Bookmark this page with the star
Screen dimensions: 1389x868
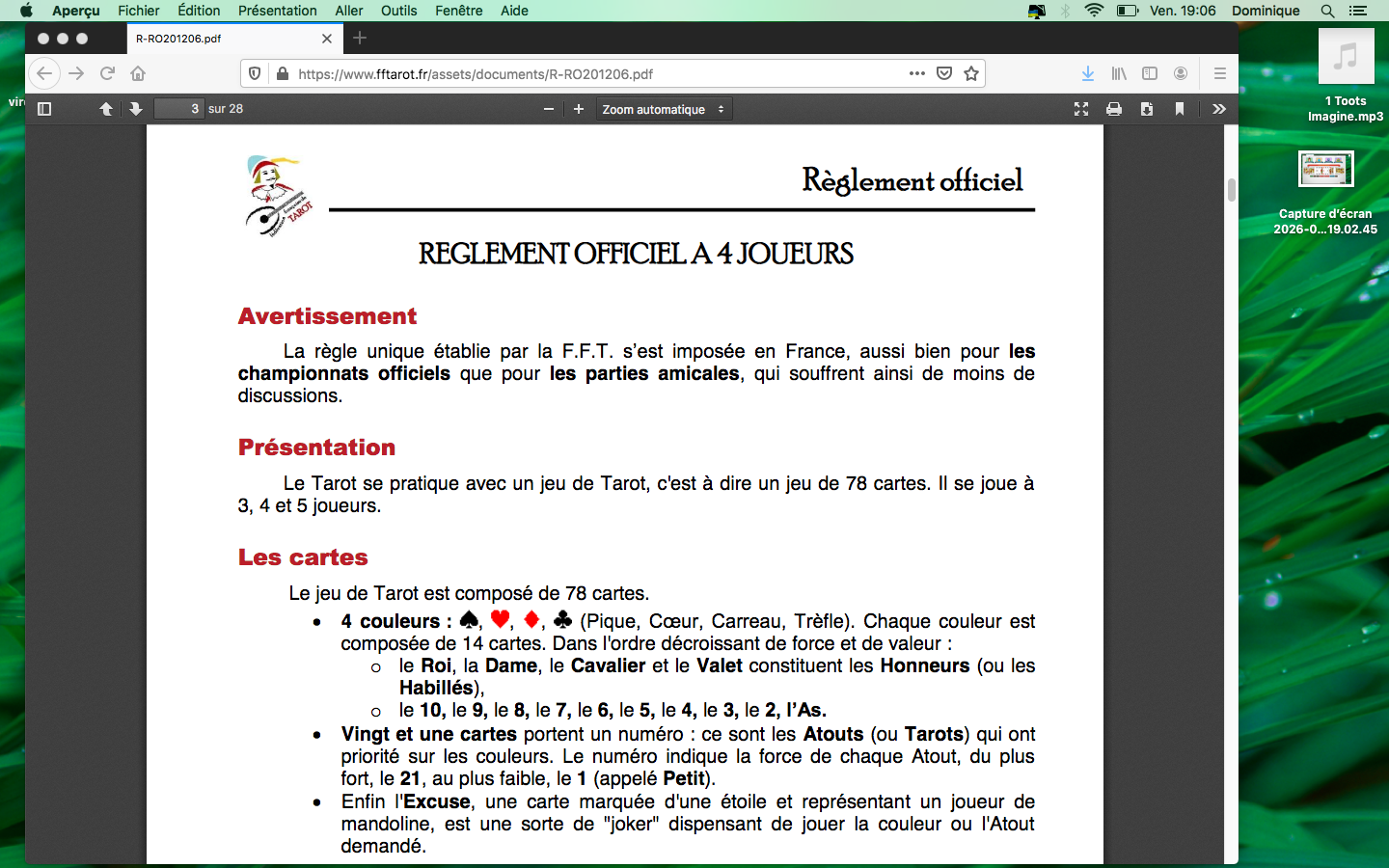pyautogui.click(x=971, y=73)
